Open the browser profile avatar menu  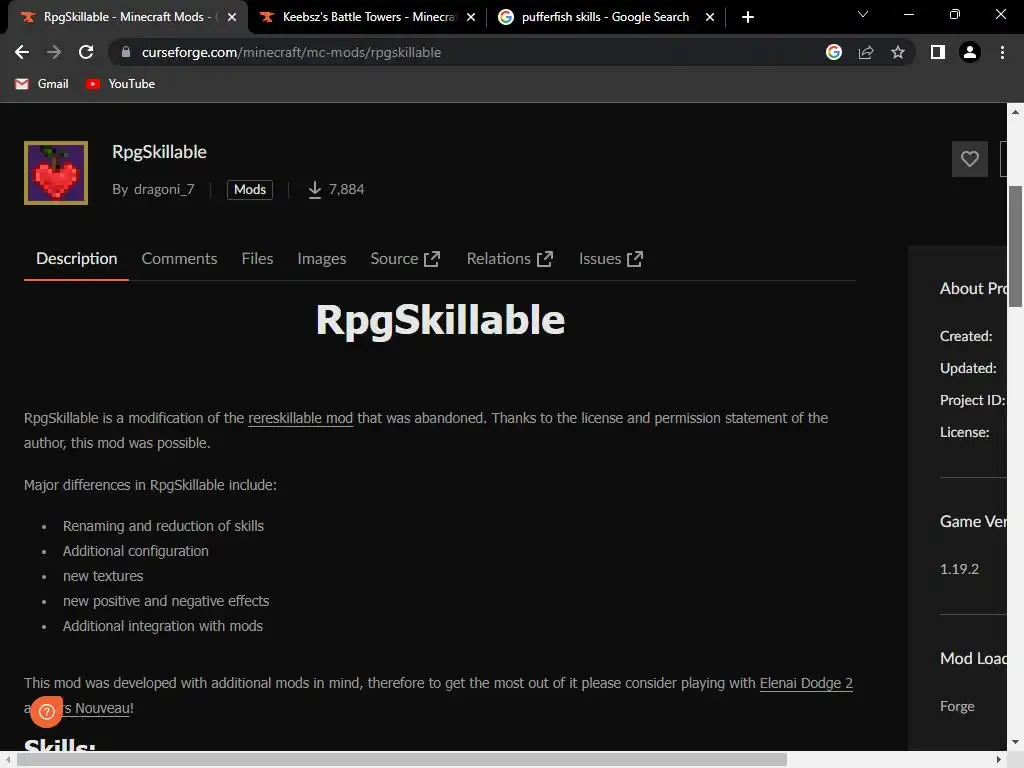(x=970, y=52)
